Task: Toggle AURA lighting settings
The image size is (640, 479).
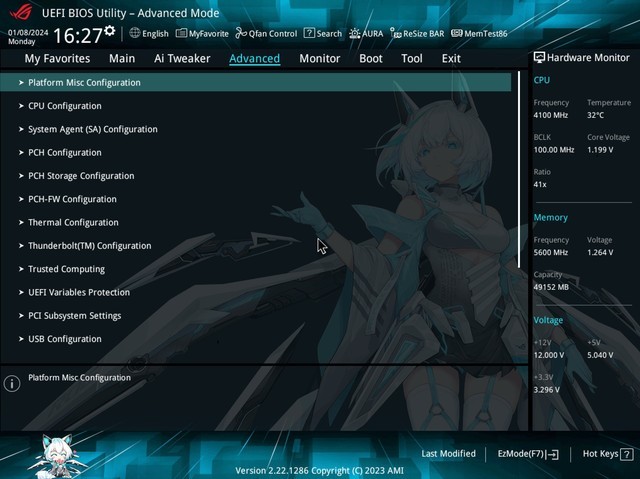Action: pos(366,33)
